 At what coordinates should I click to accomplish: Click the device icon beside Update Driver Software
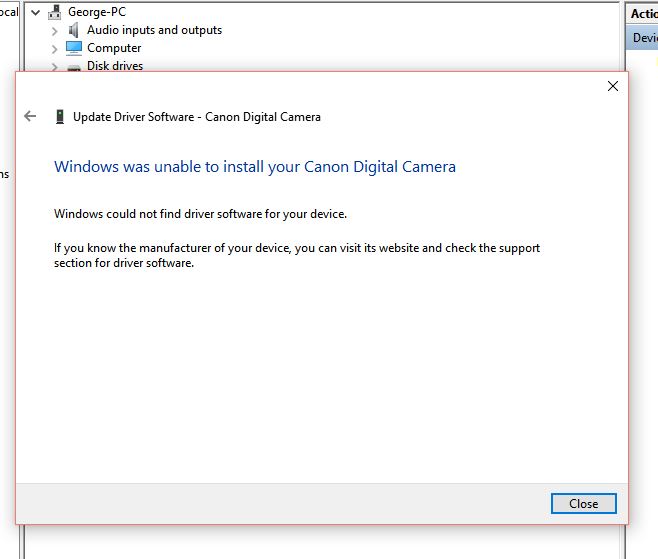(60, 117)
